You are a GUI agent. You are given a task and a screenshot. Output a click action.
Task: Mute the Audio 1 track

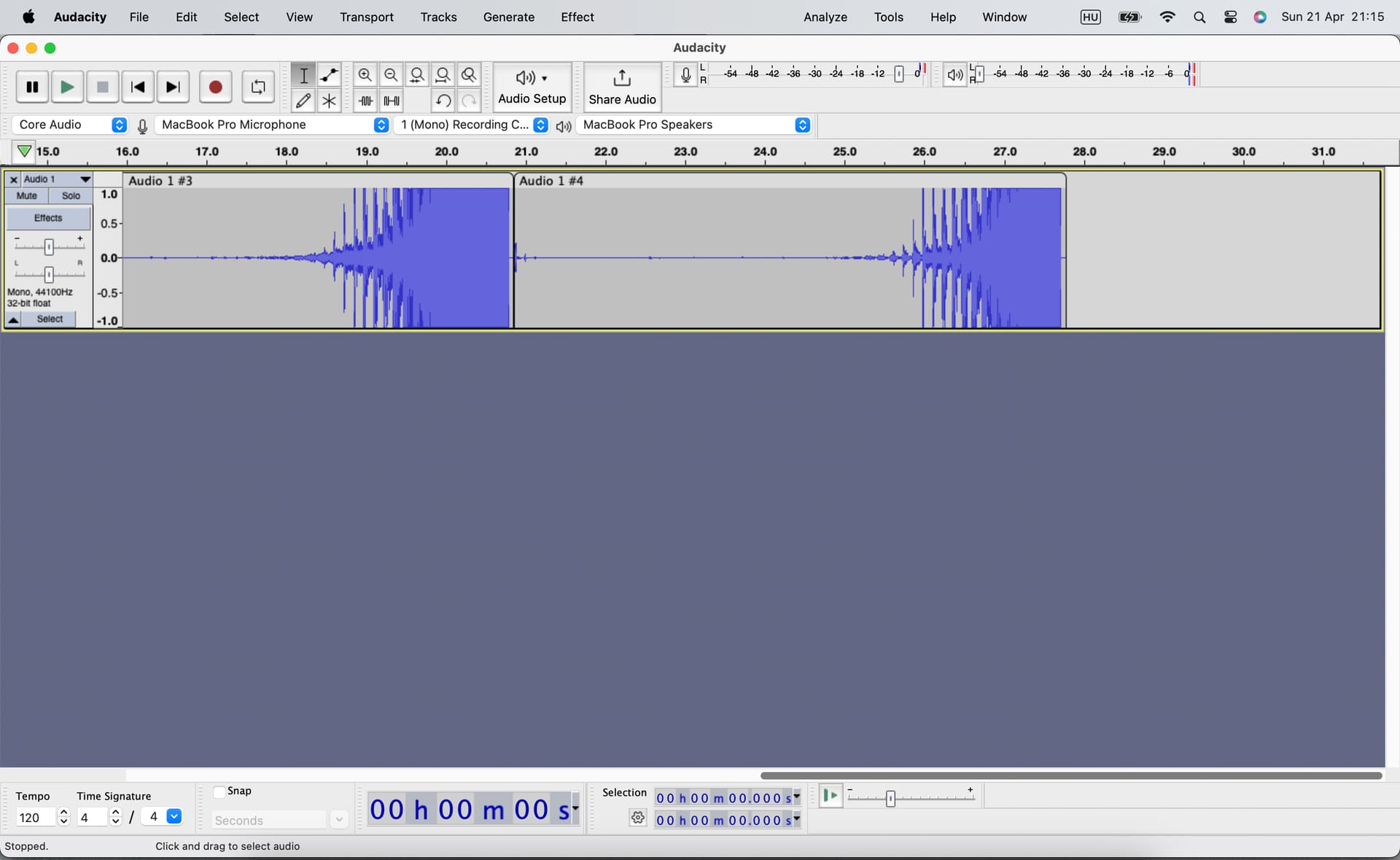coord(26,195)
